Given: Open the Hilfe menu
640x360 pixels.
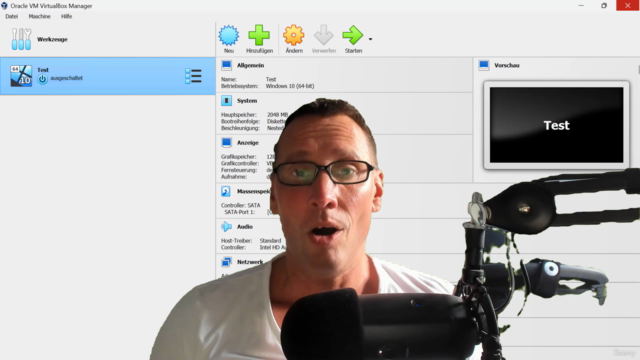Looking at the screenshot, I should 67,16.
